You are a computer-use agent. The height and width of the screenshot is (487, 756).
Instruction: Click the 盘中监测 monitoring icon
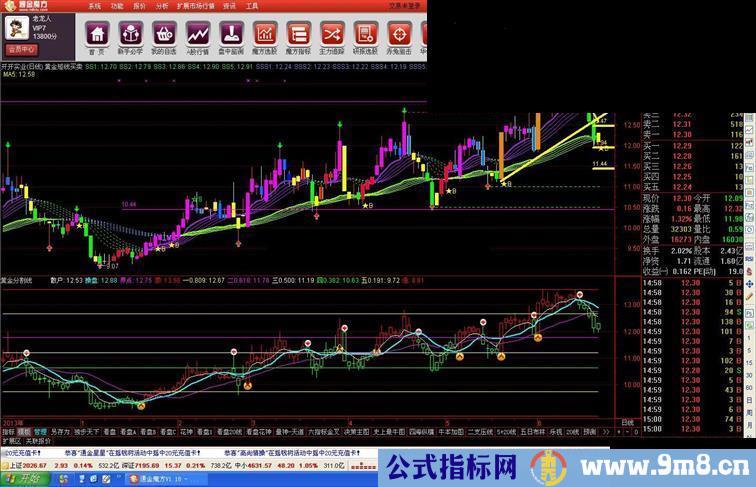230,37
